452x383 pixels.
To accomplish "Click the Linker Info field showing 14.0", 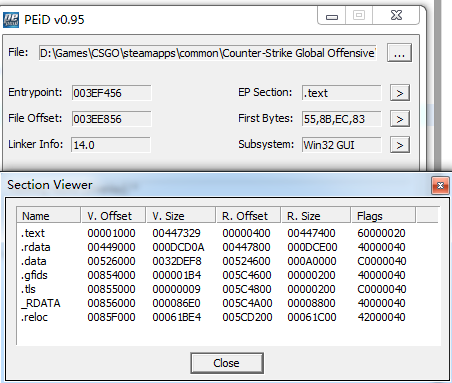I will tap(111, 145).
